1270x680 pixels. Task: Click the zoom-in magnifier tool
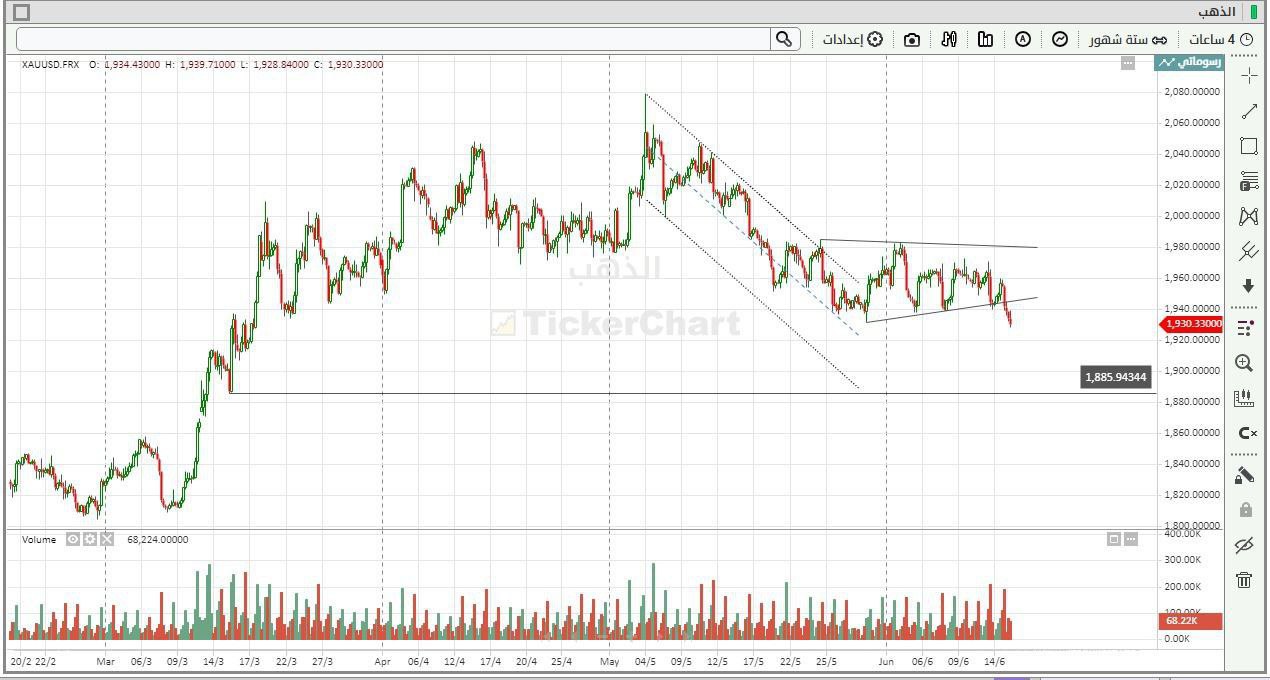point(1244,363)
